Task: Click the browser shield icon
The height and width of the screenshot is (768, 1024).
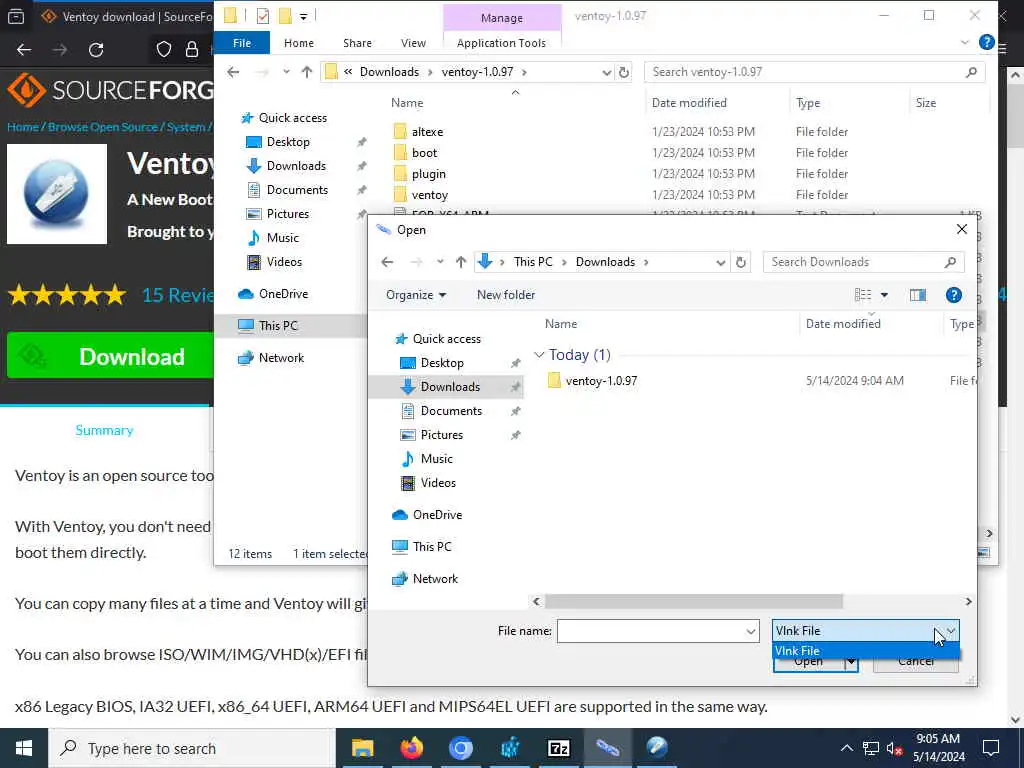Action: (163, 50)
